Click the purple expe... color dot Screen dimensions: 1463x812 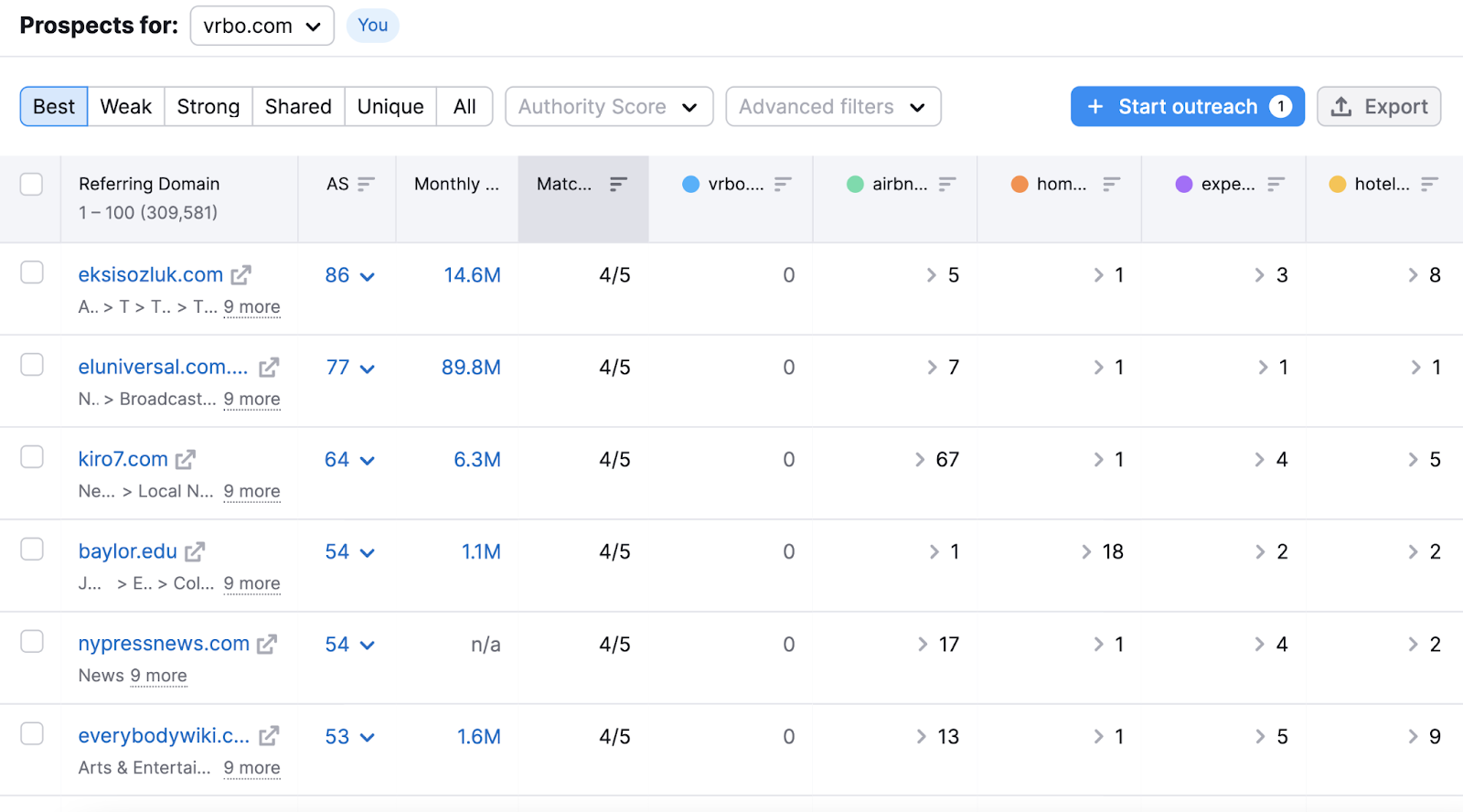click(1184, 184)
